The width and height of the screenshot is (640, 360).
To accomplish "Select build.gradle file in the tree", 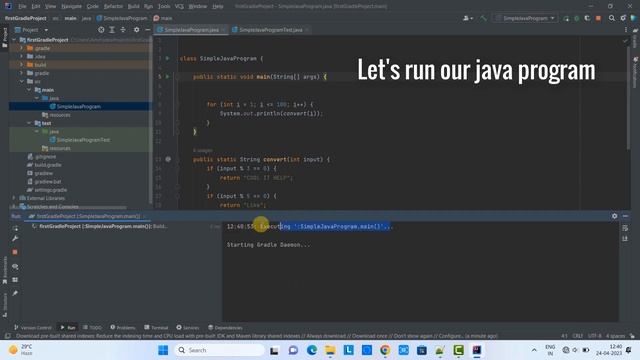I will [x=44, y=165].
